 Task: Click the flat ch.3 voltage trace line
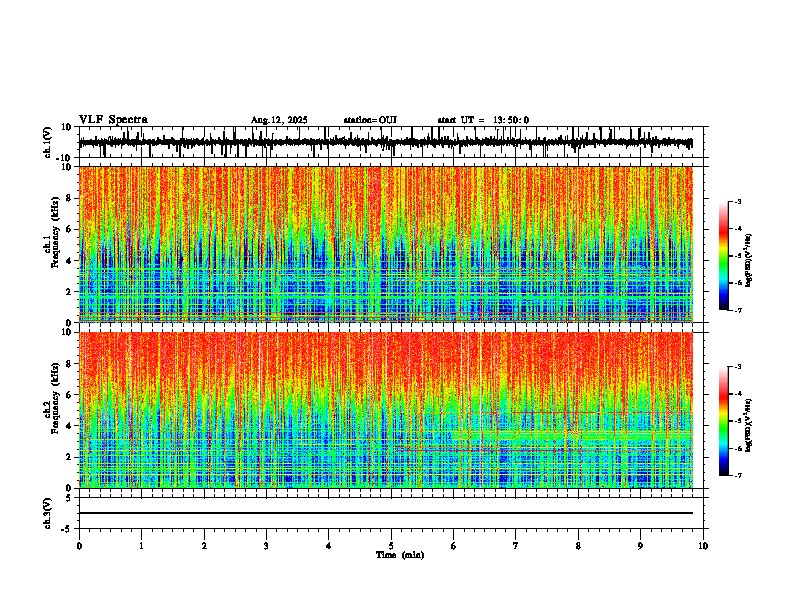point(385,513)
